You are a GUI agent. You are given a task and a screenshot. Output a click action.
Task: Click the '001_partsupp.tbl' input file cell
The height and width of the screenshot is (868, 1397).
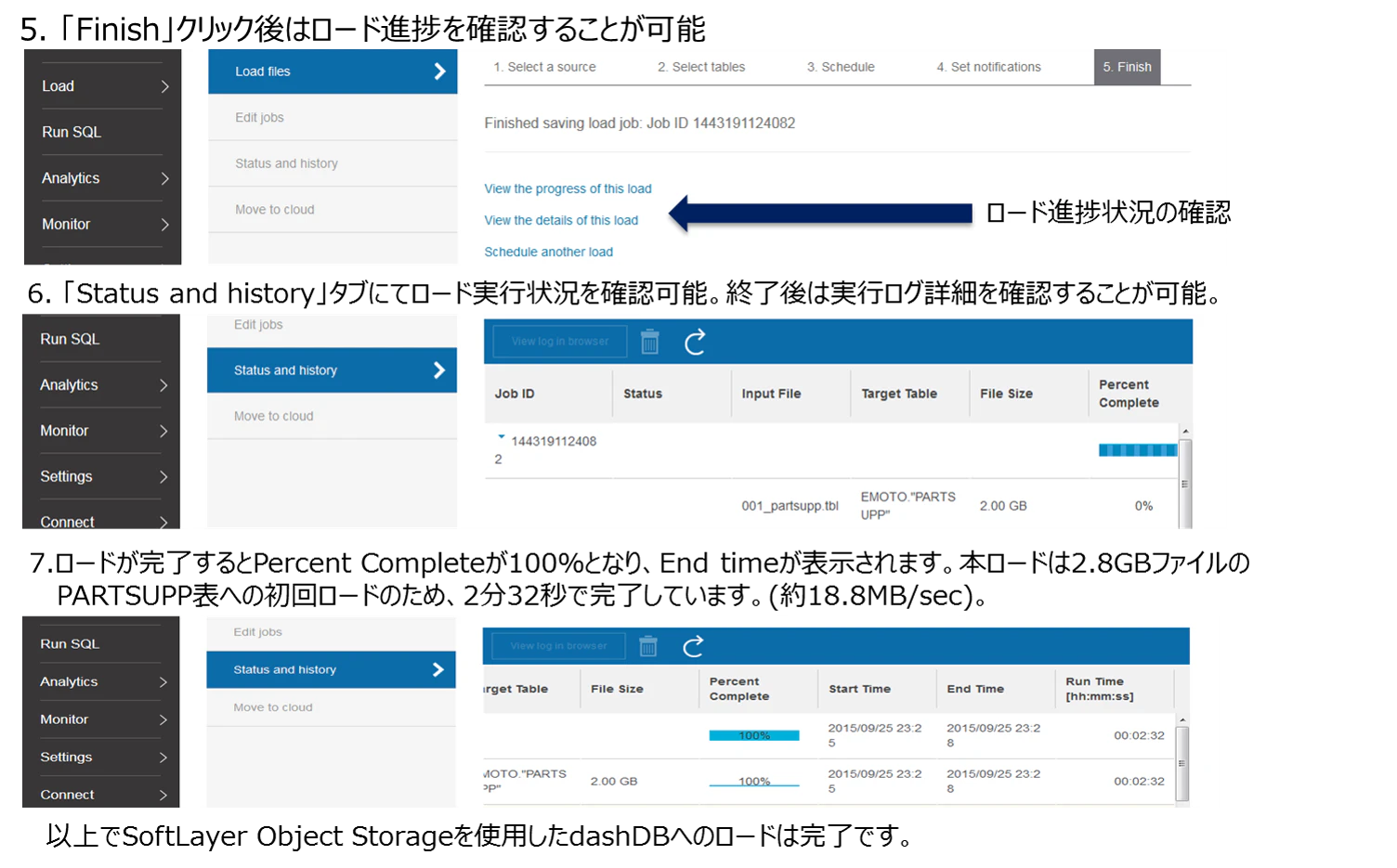coord(790,506)
